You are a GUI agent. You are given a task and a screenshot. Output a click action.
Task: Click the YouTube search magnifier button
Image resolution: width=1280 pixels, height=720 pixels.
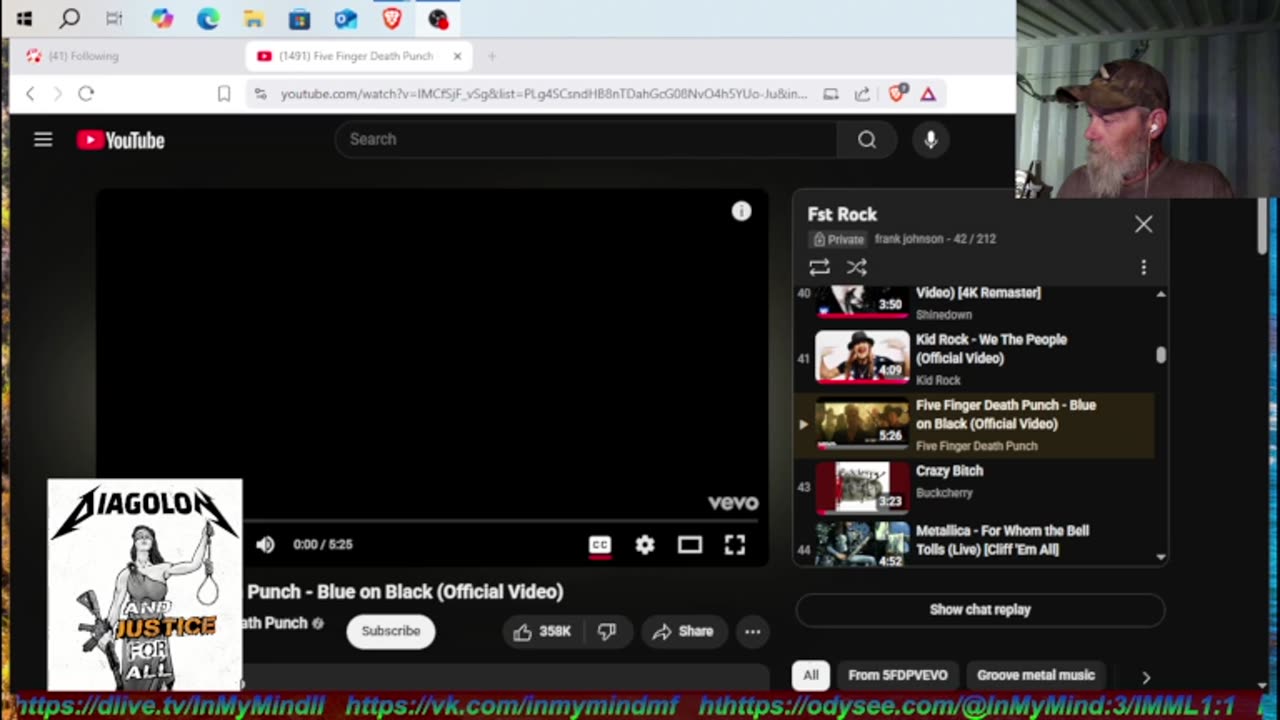point(867,140)
